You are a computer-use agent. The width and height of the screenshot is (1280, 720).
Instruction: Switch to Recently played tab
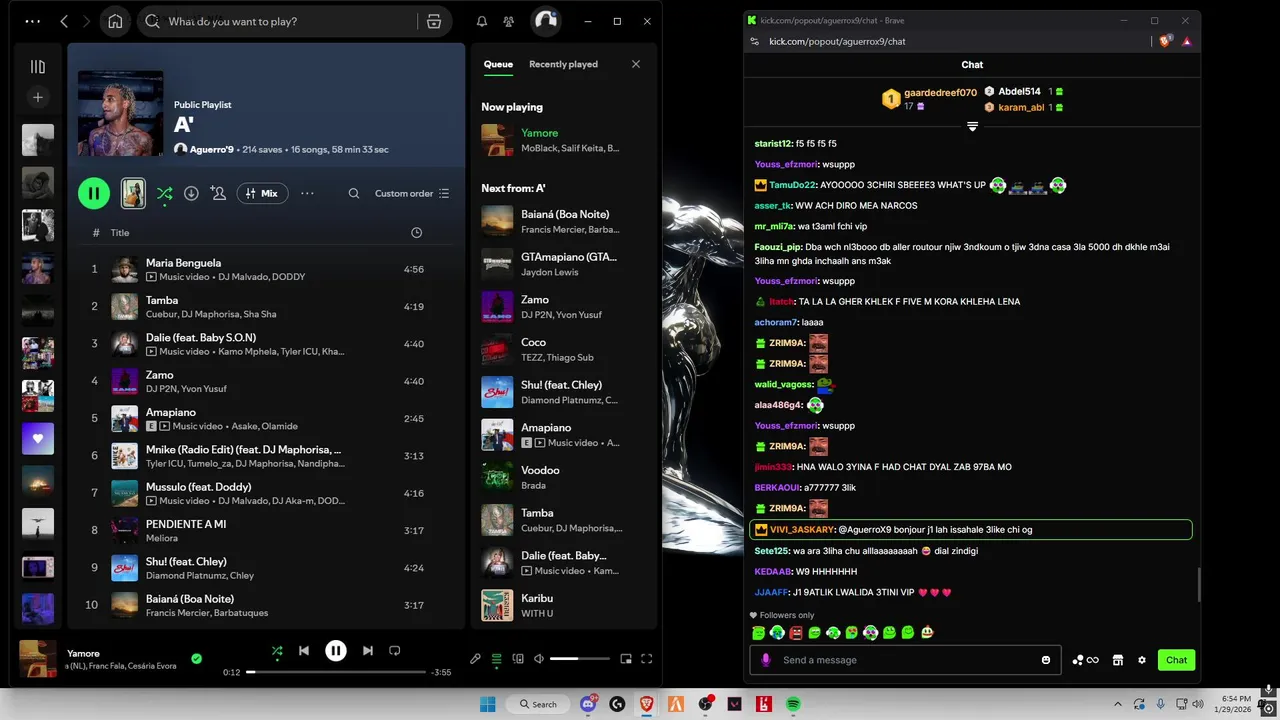pyautogui.click(x=563, y=64)
